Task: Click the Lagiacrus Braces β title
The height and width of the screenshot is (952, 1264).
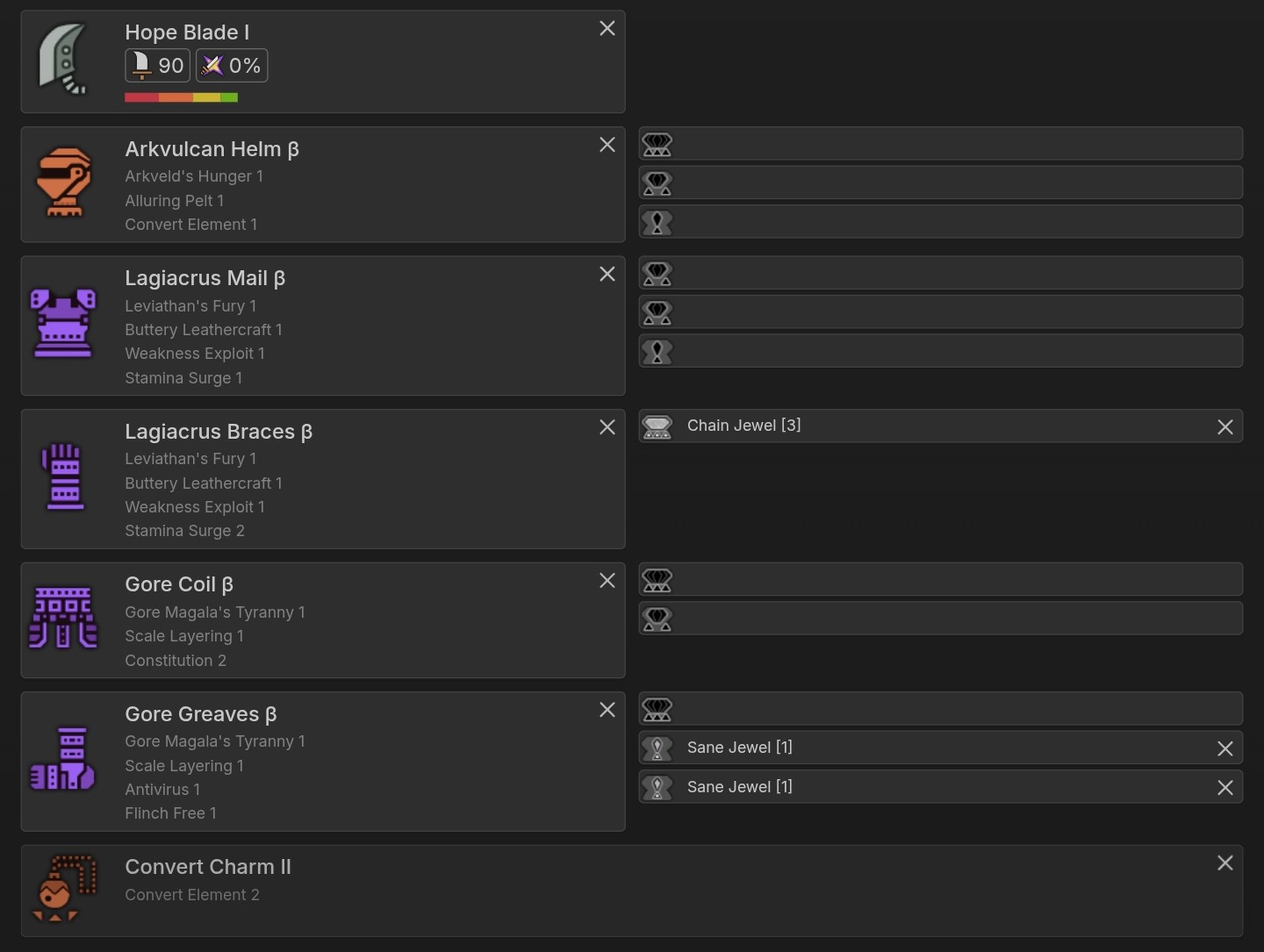Action: 219,432
